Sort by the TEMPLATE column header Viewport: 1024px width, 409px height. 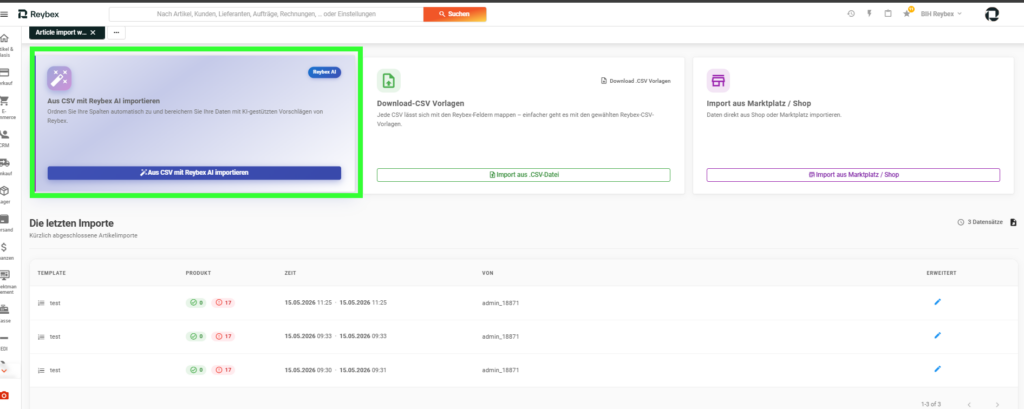(x=52, y=272)
